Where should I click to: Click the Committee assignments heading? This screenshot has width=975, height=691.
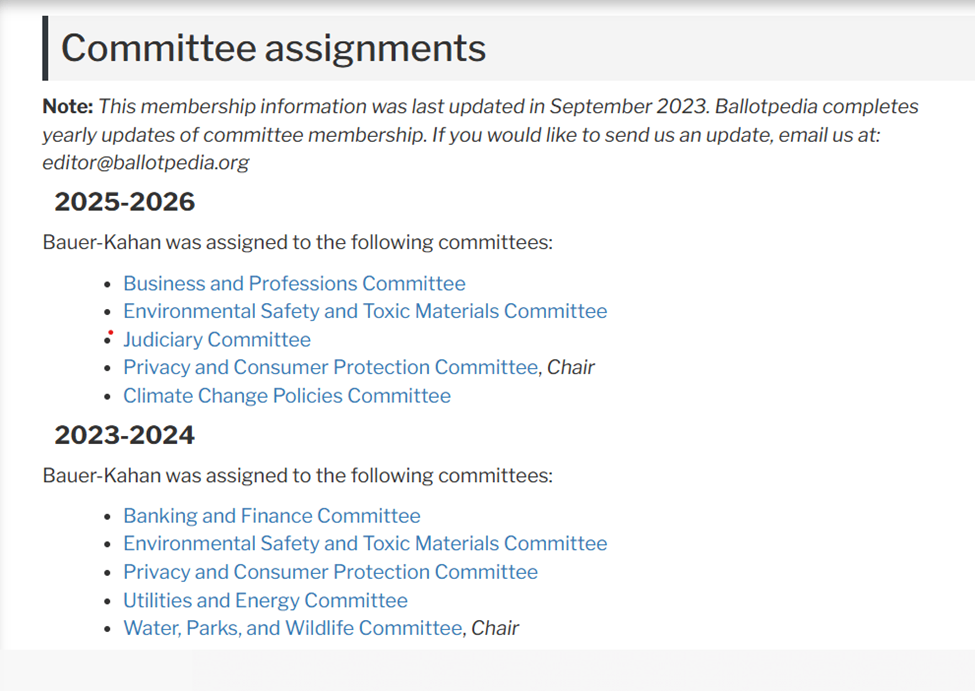point(273,48)
